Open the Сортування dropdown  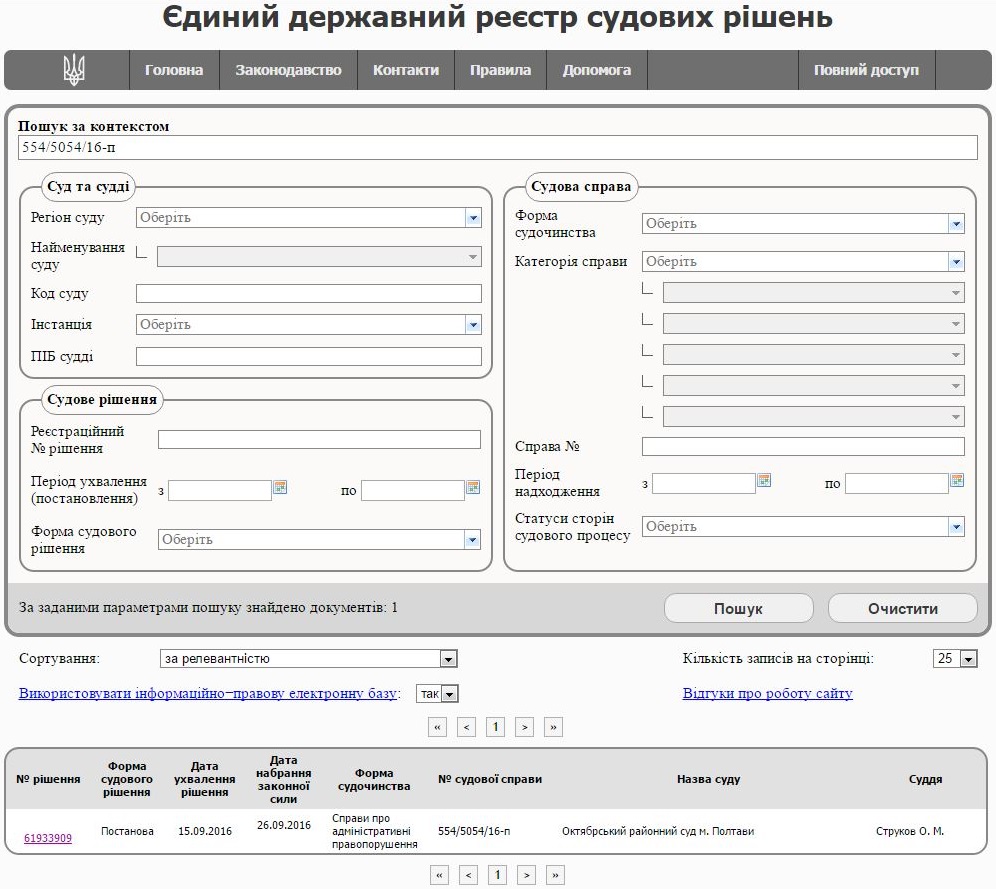pyautogui.click(x=449, y=659)
